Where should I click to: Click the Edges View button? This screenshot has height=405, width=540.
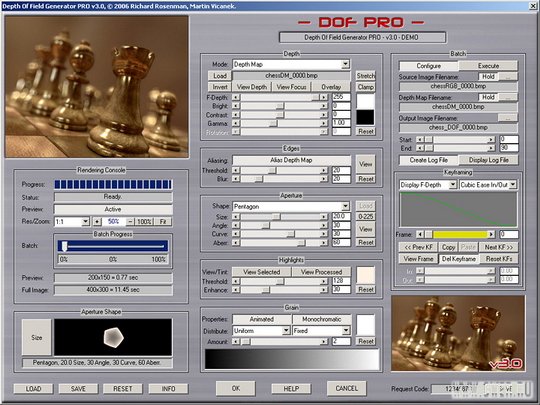tap(365, 164)
